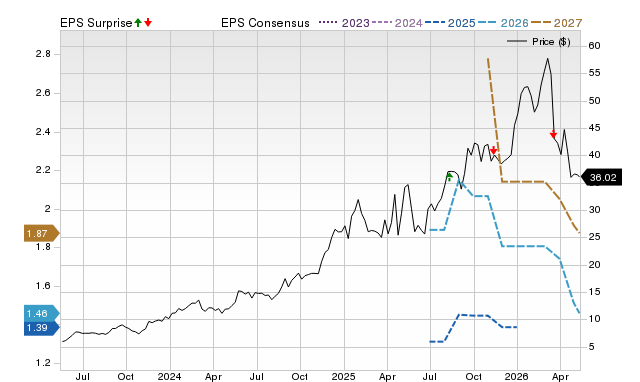Select the 2024 EPS consensus legend entry
Screen dimensions: 640x382
click(397, 23)
